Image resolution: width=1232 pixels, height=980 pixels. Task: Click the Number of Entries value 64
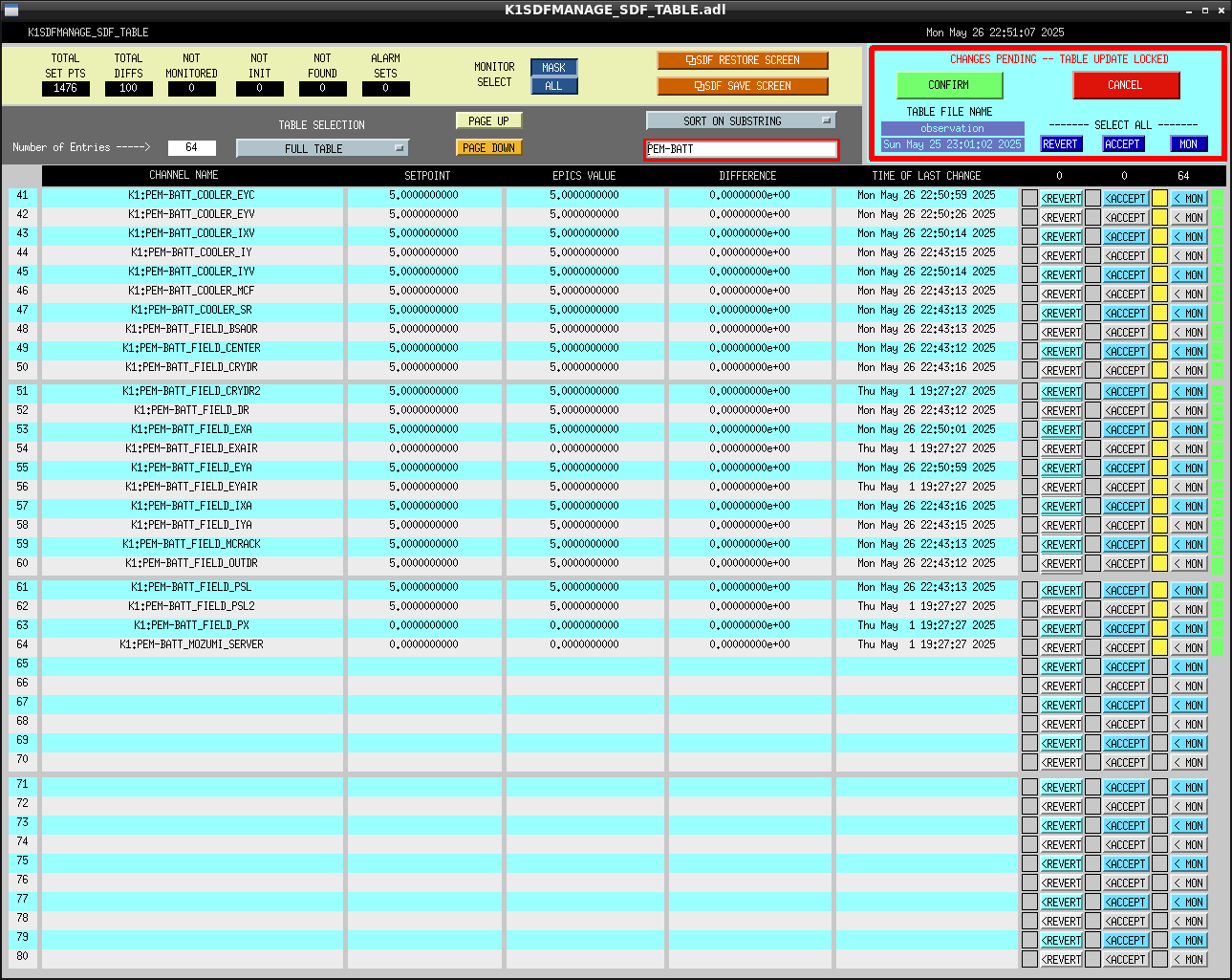[x=192, y=148]
